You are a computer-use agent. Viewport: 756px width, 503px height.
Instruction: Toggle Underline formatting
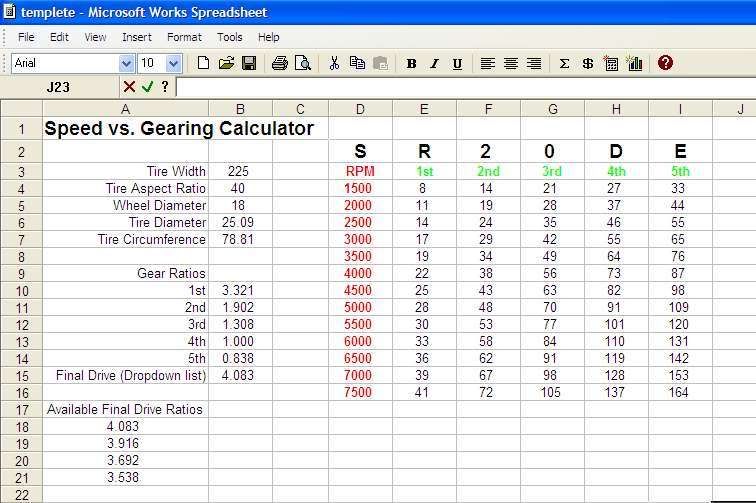click(457, 64)
